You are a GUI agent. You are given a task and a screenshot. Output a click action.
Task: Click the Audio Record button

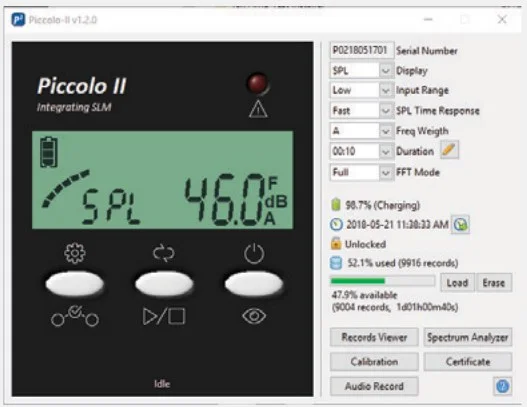(x=374, y=386)
